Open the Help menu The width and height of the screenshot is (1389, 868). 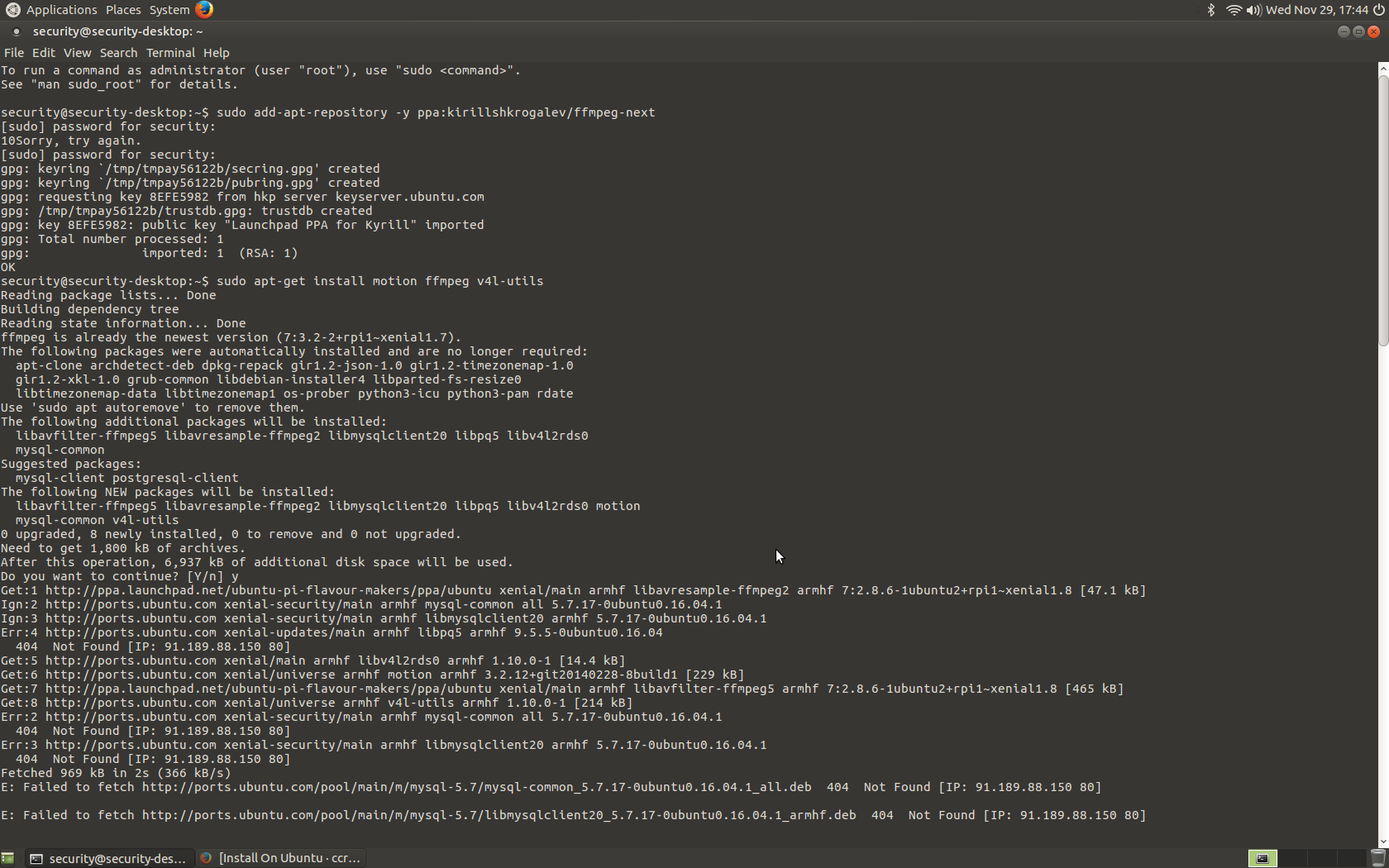216,52
